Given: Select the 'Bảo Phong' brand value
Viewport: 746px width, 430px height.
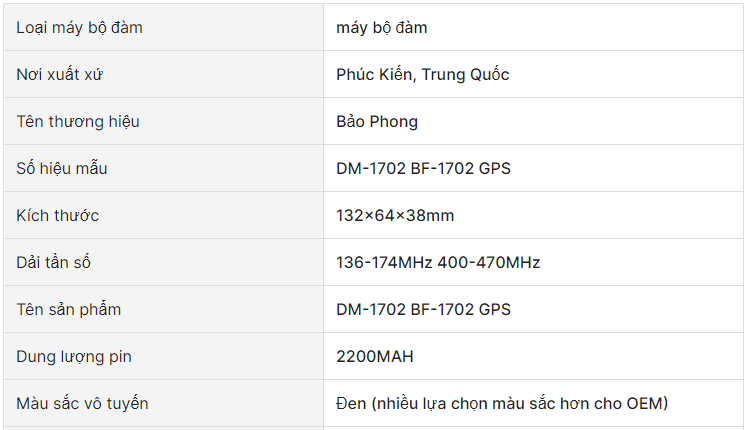Looking at the screenshot, I should pos(377,122).
